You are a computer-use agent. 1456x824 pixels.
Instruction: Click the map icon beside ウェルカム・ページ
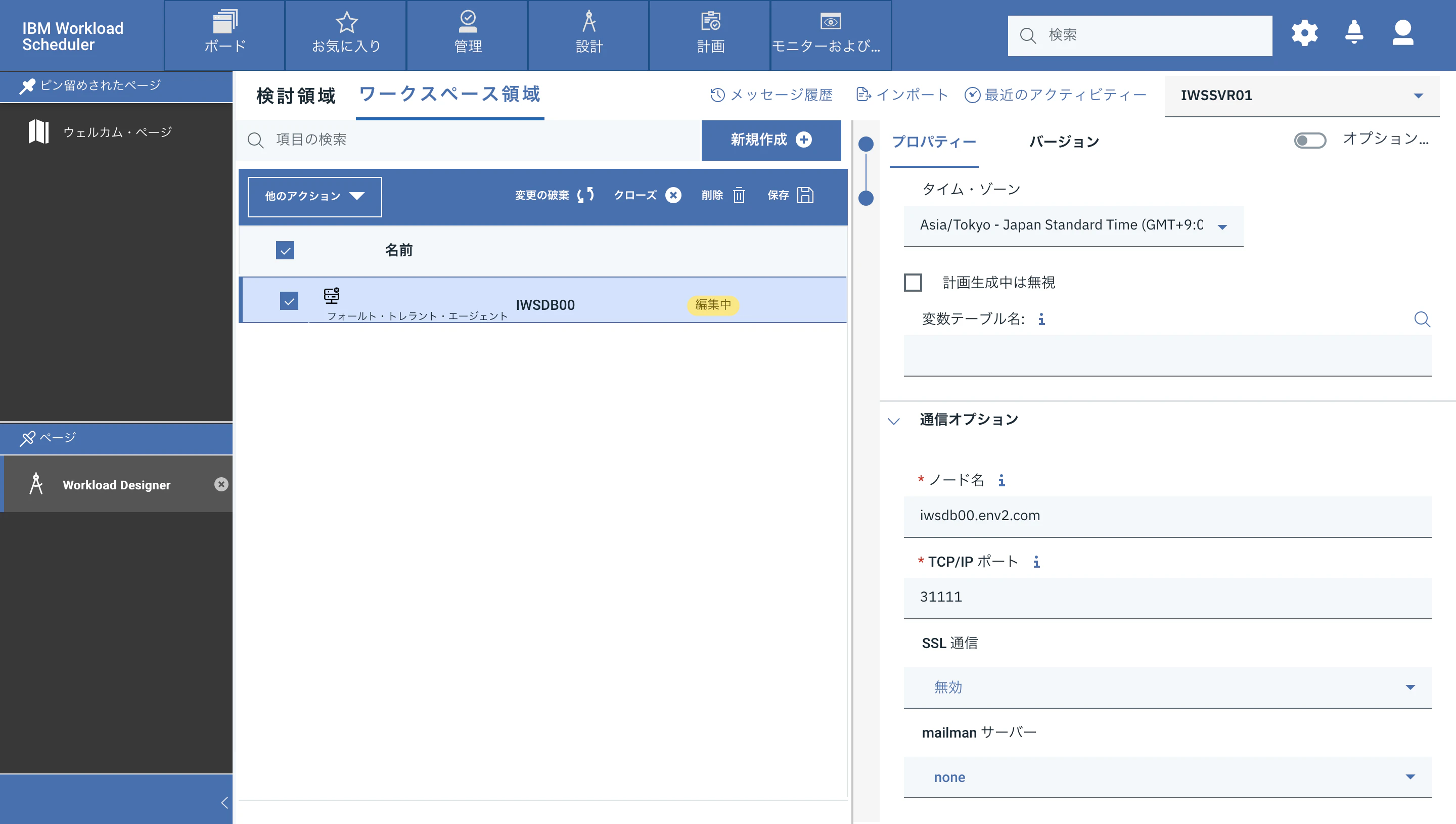click(x=38, y=132)
